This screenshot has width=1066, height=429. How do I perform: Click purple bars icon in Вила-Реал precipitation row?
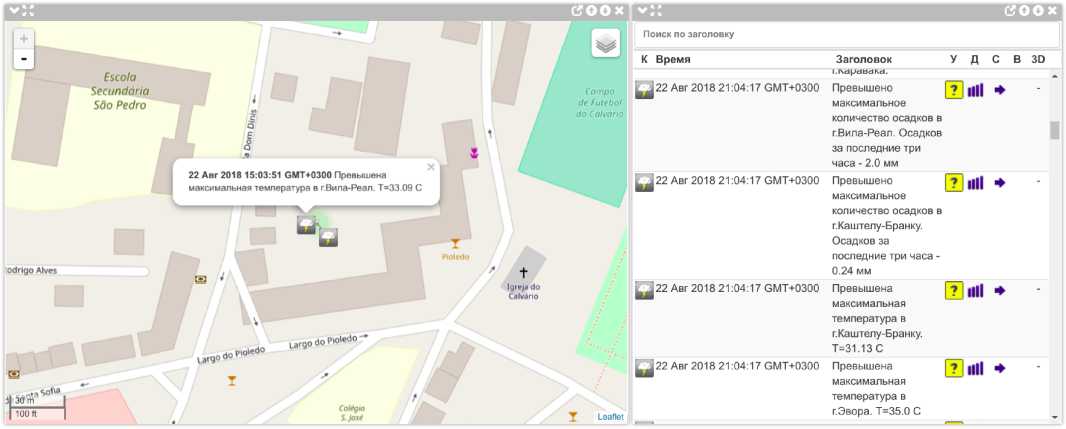(x=975, y=90)
